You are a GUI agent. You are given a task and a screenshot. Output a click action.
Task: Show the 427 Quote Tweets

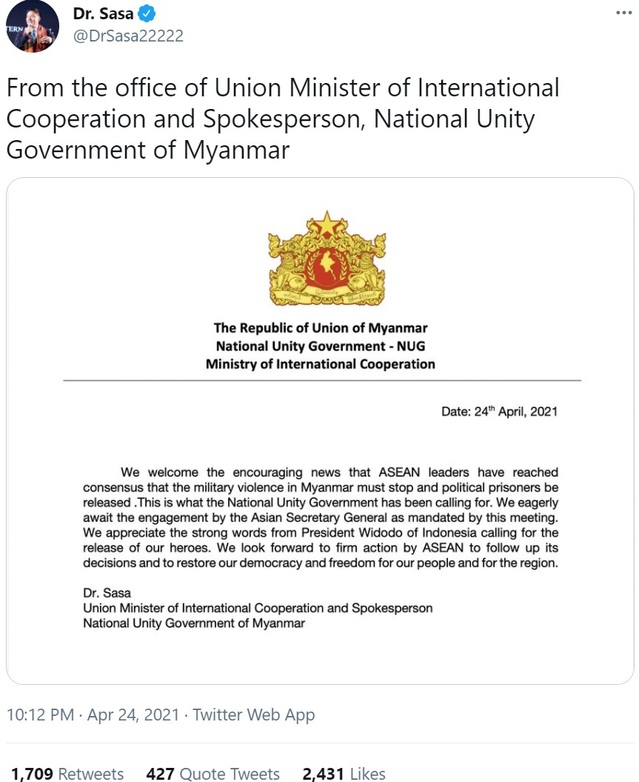coord(213,773)
